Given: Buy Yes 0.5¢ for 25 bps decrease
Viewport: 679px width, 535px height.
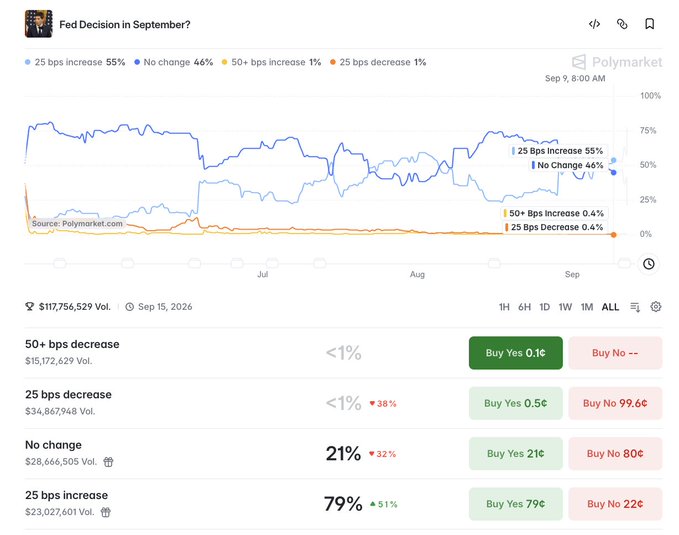Looking at the screenshot, I should 516,403.
